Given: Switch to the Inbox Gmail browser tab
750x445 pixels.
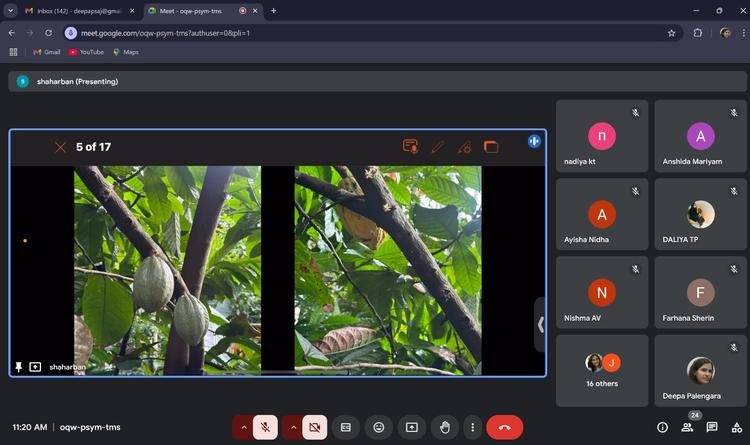Looking at the screenshot, I should coord(77,10).
